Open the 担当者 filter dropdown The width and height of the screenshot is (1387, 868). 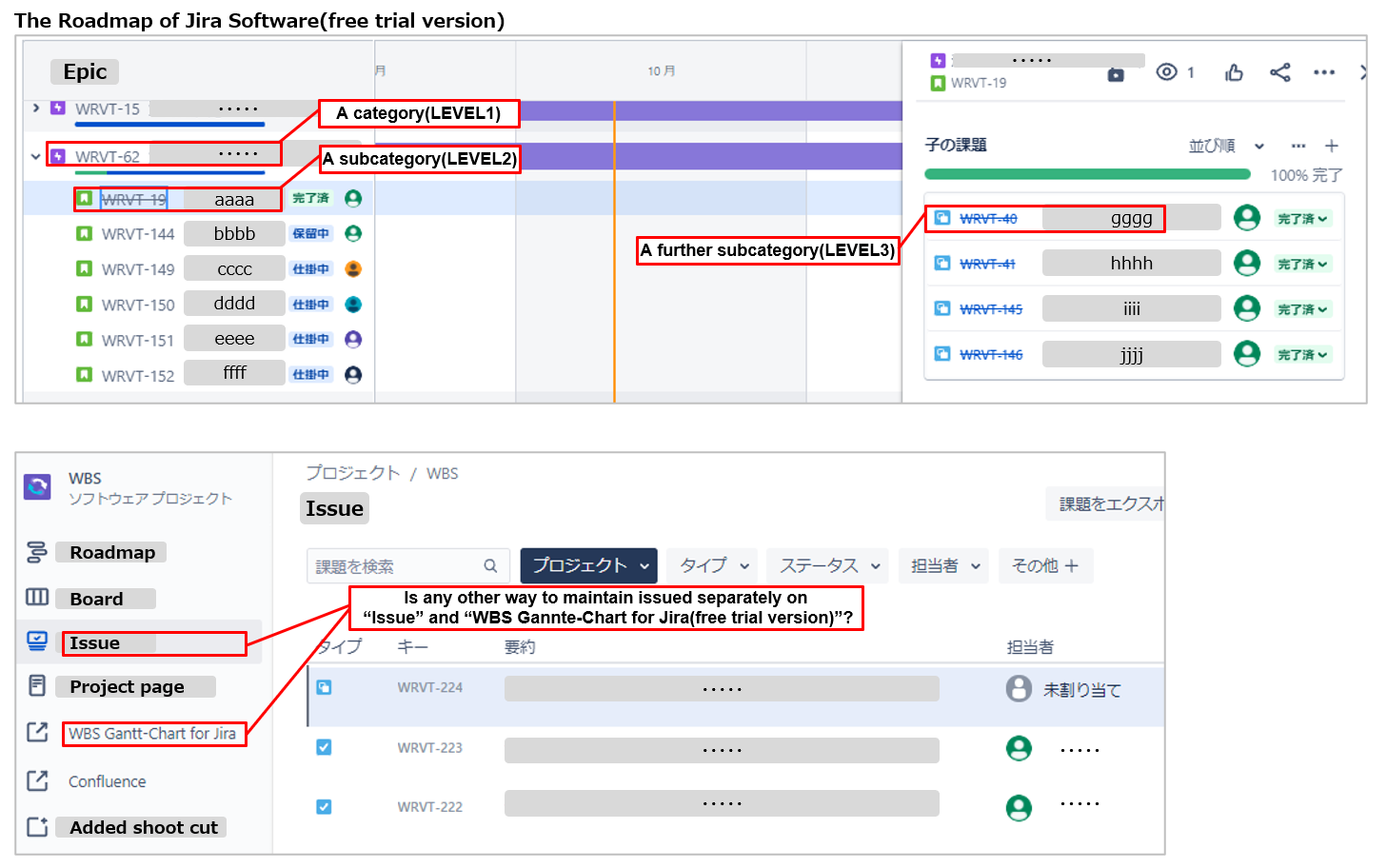pos(944,565)
